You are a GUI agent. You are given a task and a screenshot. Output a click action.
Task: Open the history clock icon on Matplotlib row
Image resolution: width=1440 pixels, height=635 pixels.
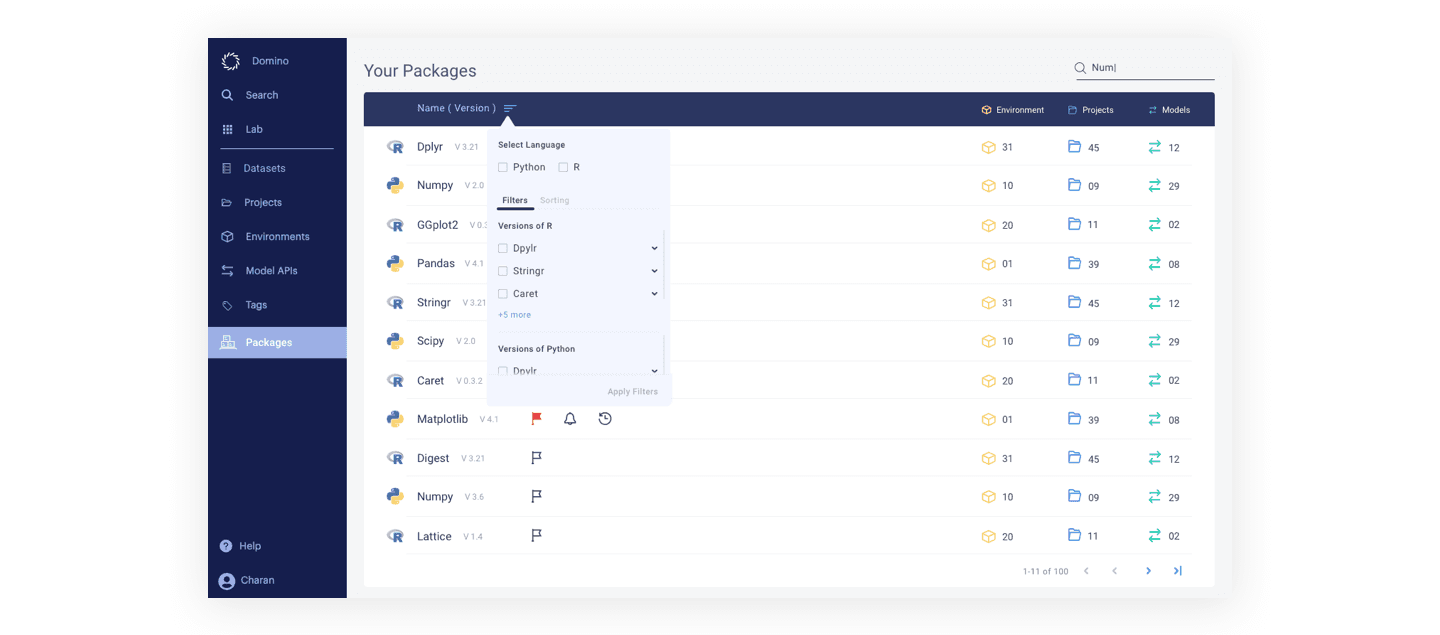click(605, 419)
